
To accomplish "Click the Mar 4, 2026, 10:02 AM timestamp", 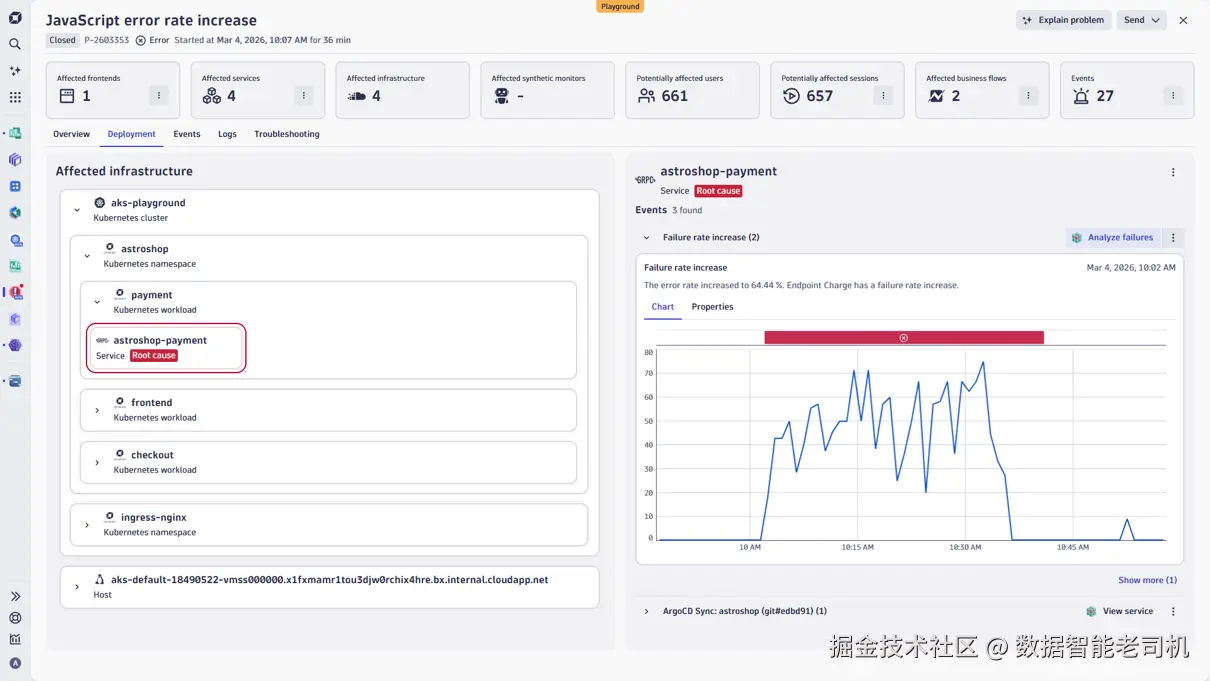I will [1131, 268].
